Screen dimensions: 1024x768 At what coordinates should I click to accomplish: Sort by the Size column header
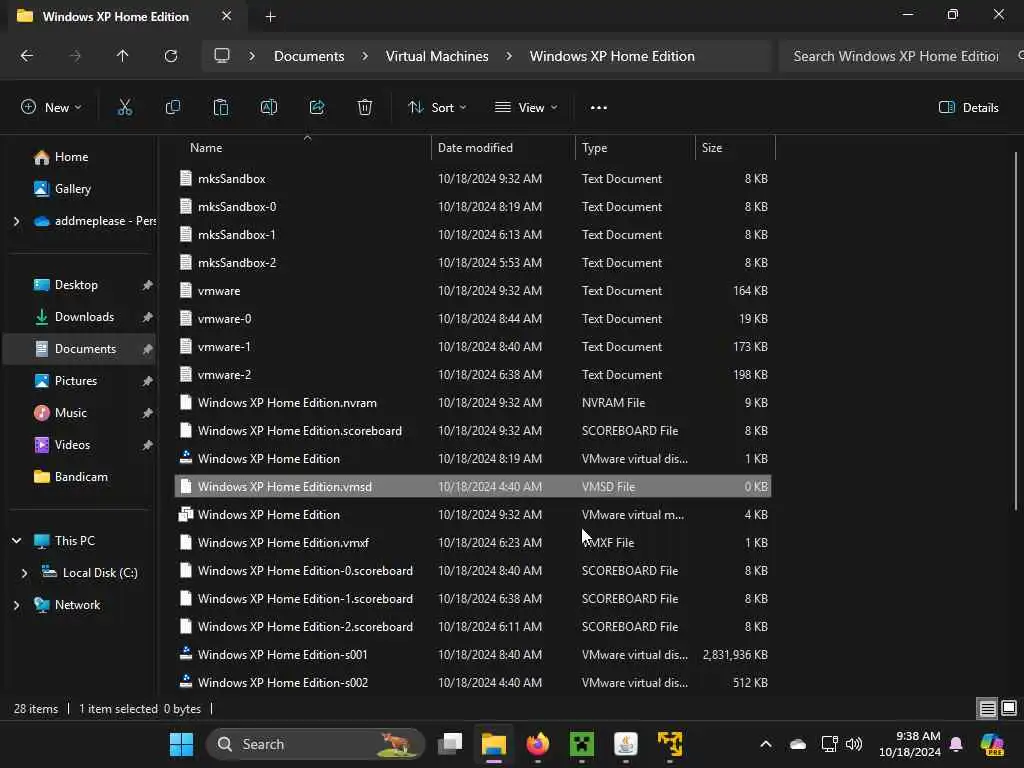pos(735,148)
